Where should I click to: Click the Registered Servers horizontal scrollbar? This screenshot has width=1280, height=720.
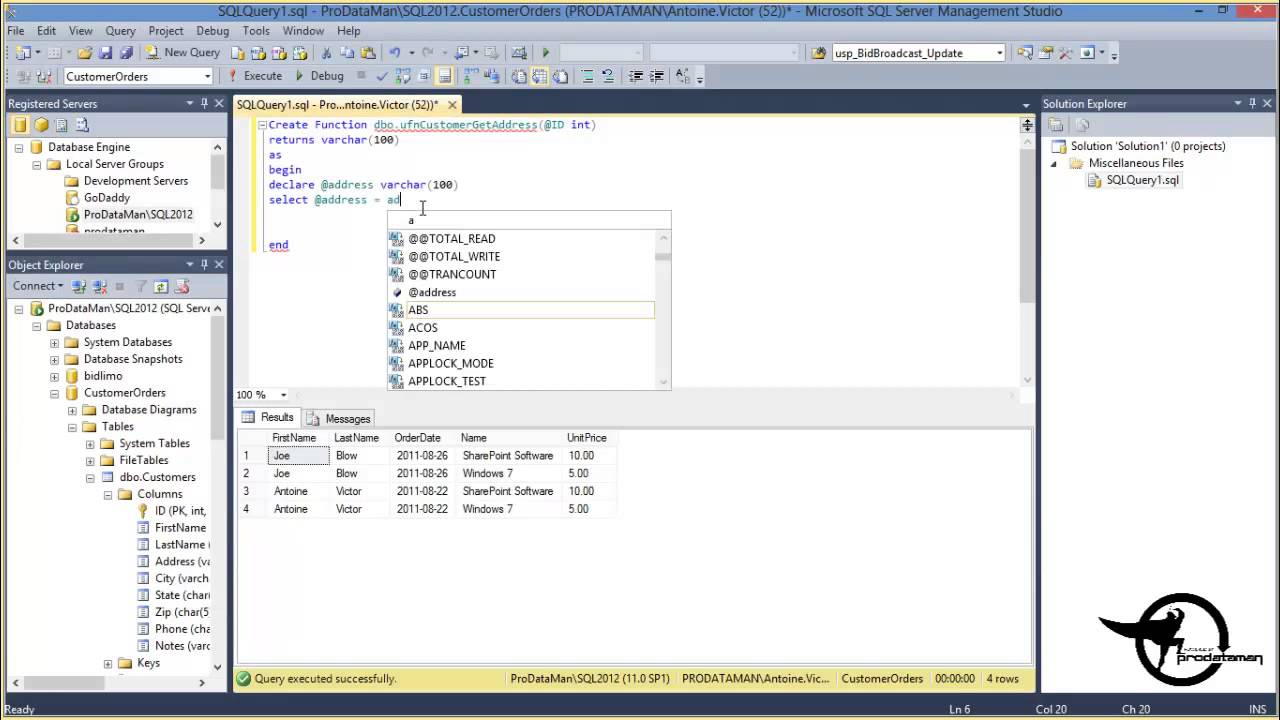pos(108,240)
